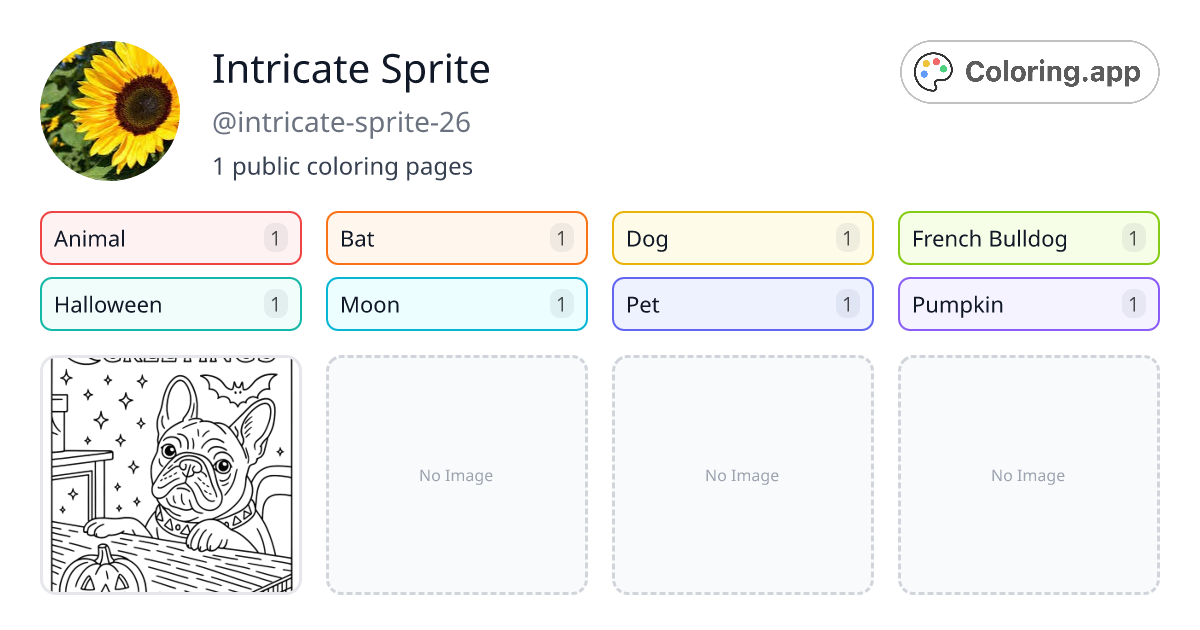Click the count badge on the Pumpkin tag
Image resolution: width=1200 pixels, height=630 pixels.
pos(1133,304)
